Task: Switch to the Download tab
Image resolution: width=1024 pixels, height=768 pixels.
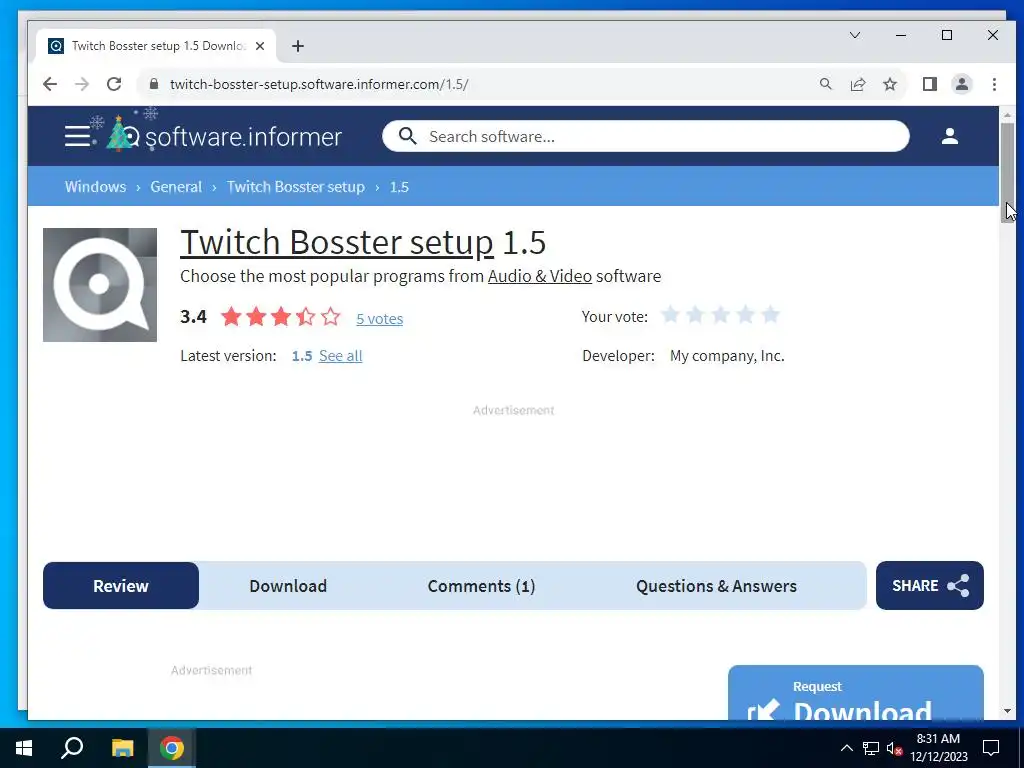Action: (x=288, y=586)
